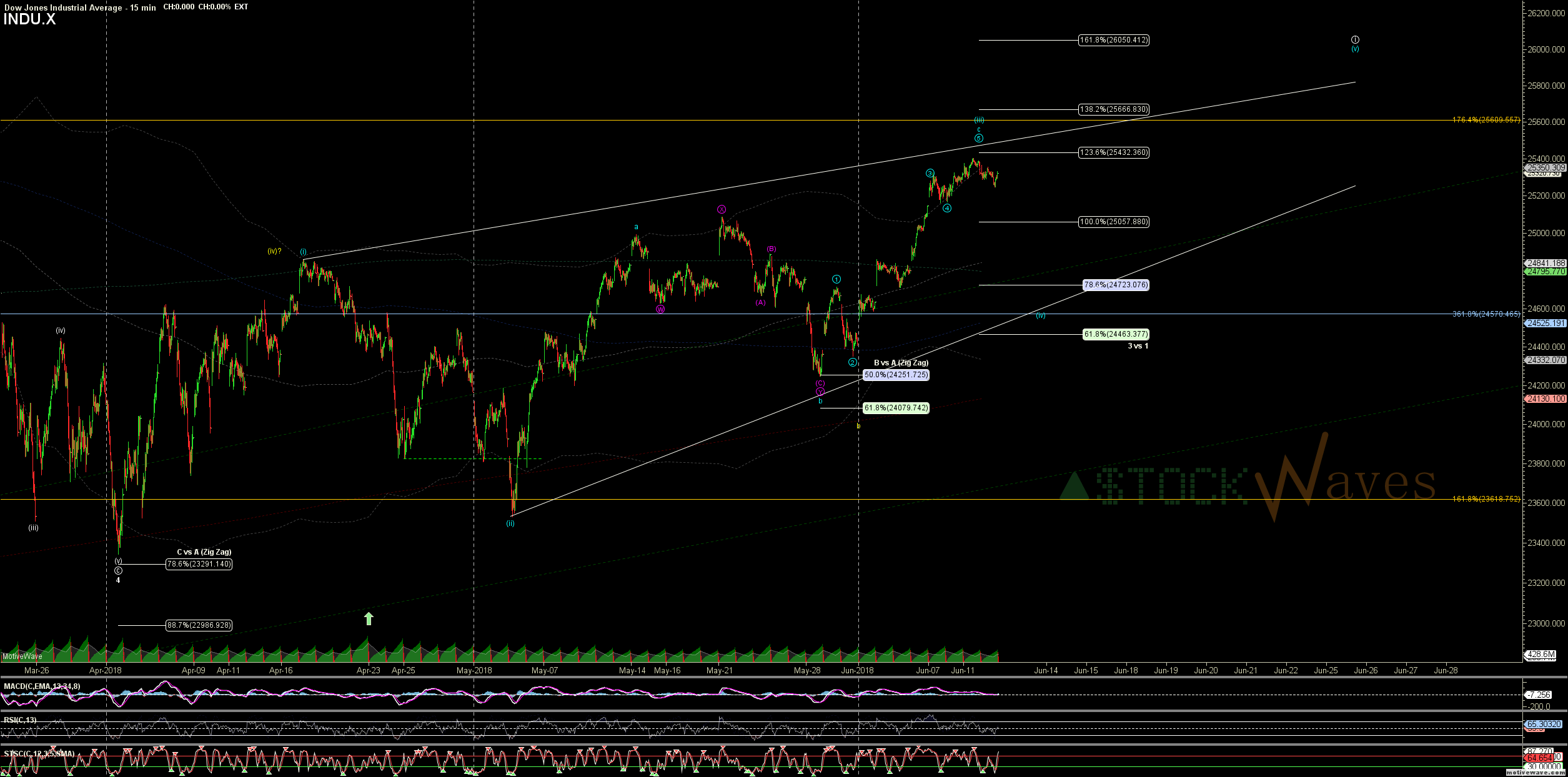Open the RSI(C,13) study label
This screenshot has height=777, width=1568.
[x=20, y=720]
